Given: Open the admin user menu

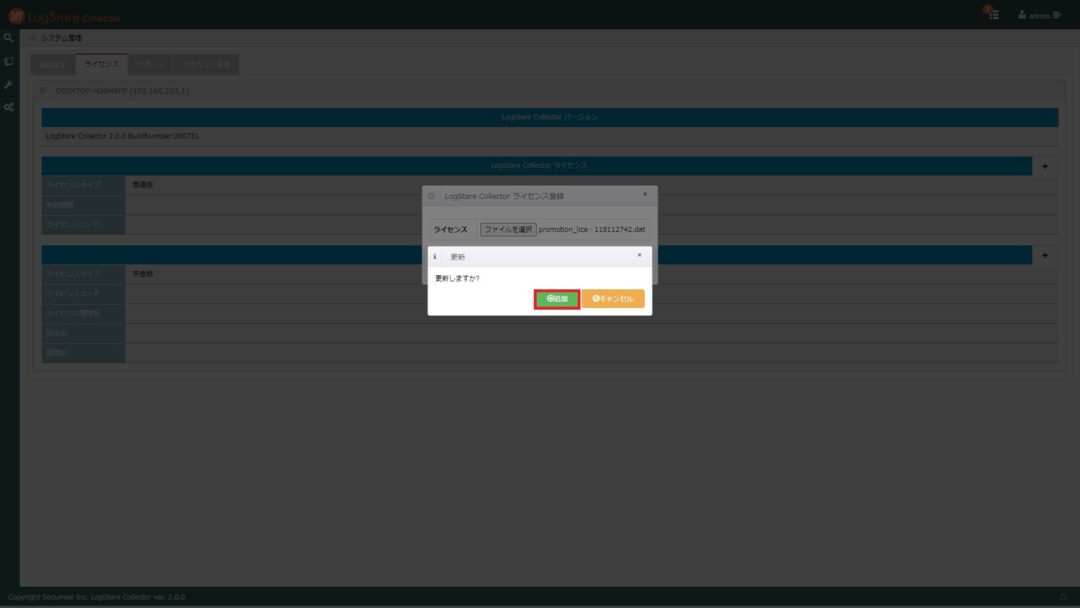Looking at the screenshot, I should [1039, 15].
